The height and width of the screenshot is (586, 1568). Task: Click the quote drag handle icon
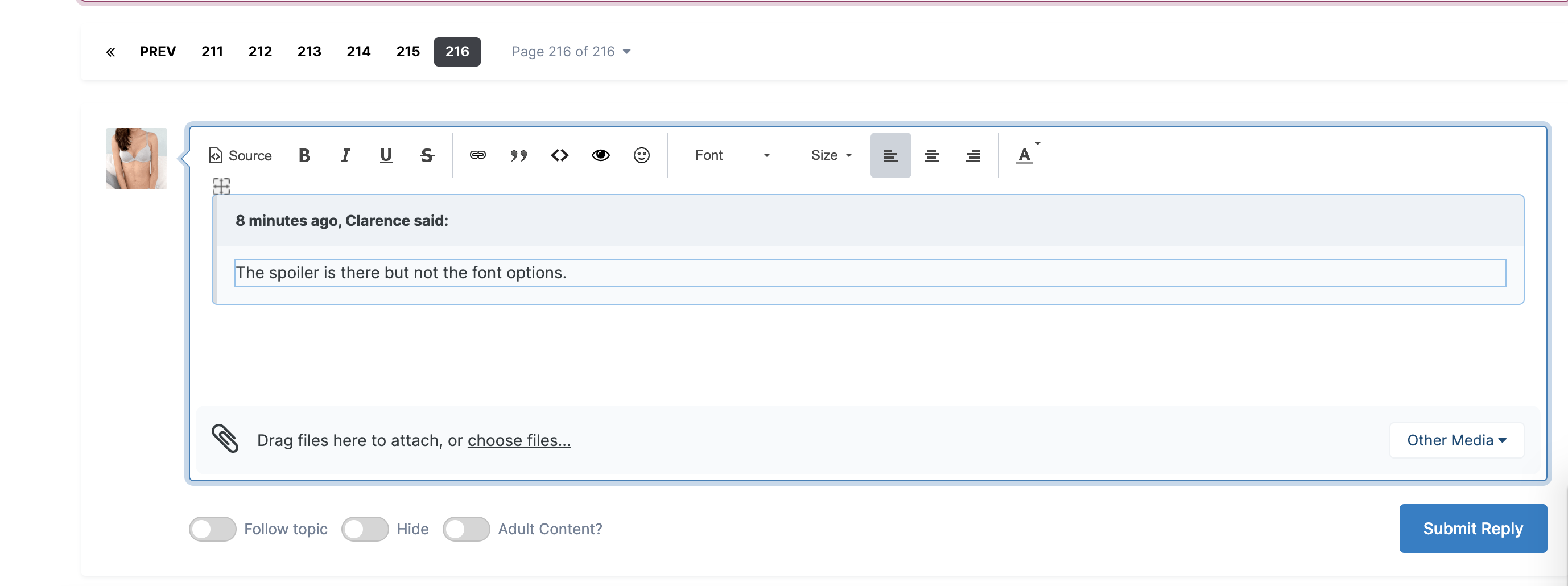click(x=221, y=186)
